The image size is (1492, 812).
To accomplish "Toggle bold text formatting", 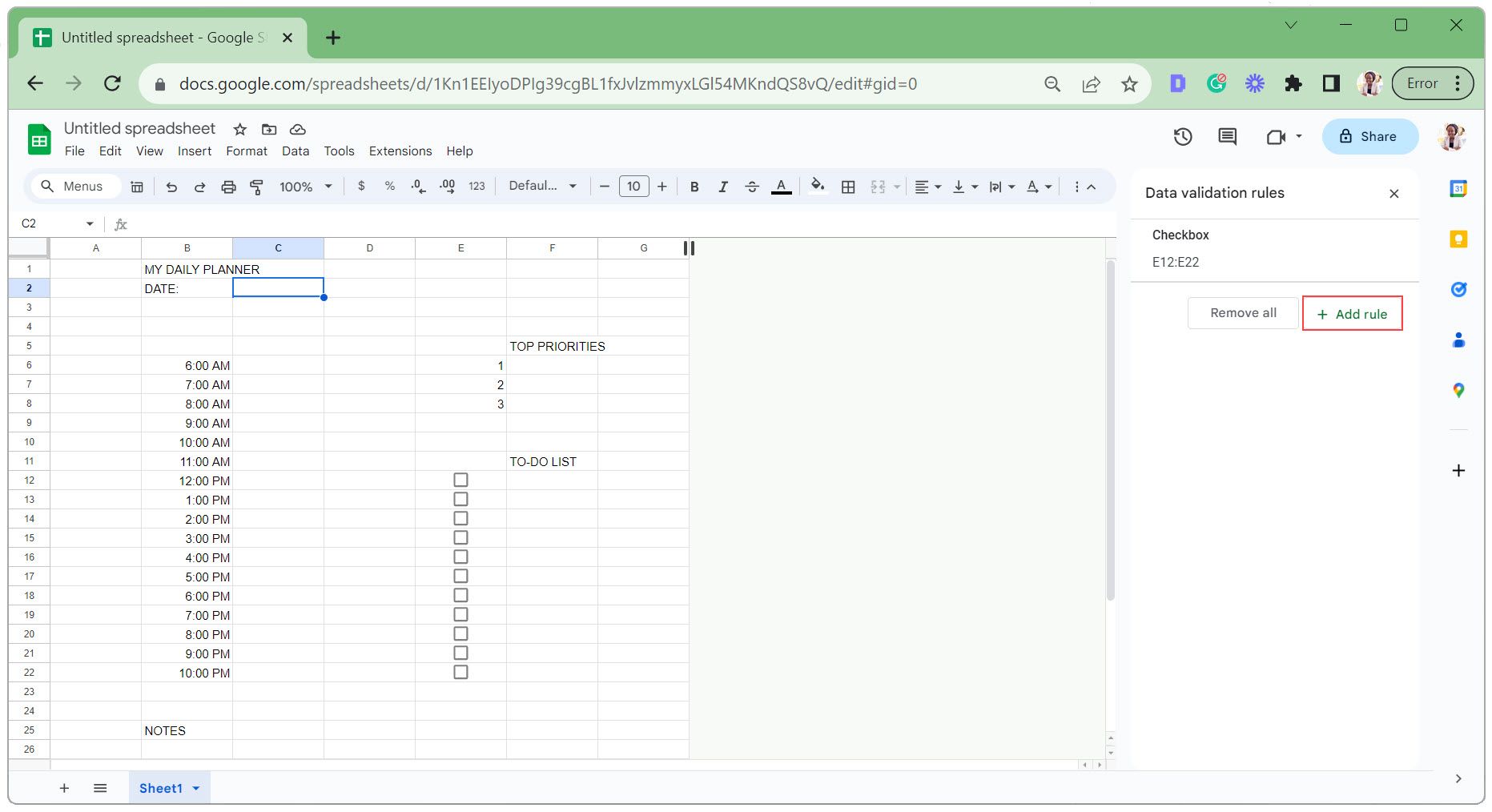I will click(x=694, y=187).
